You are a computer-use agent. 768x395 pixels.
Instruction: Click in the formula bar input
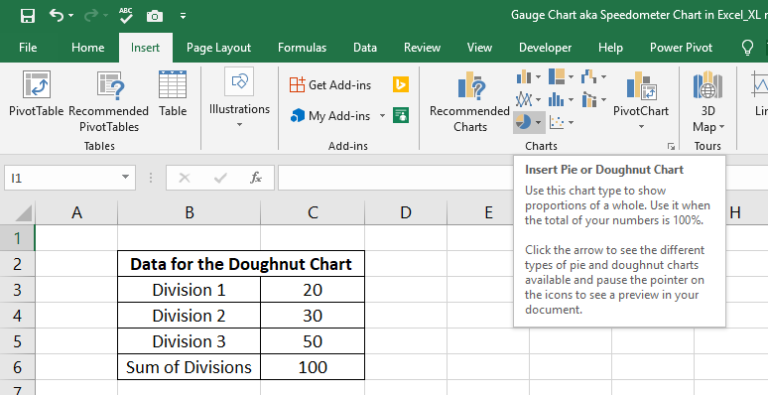(397, 177)
